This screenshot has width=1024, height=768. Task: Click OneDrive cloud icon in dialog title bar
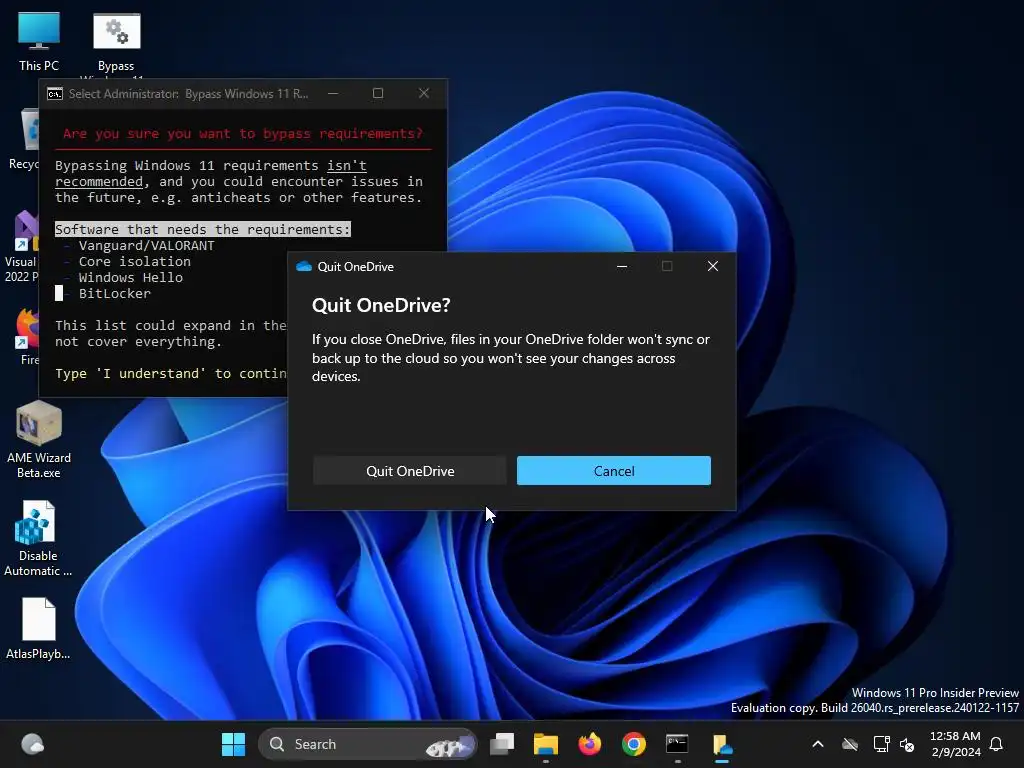(304, 266)
